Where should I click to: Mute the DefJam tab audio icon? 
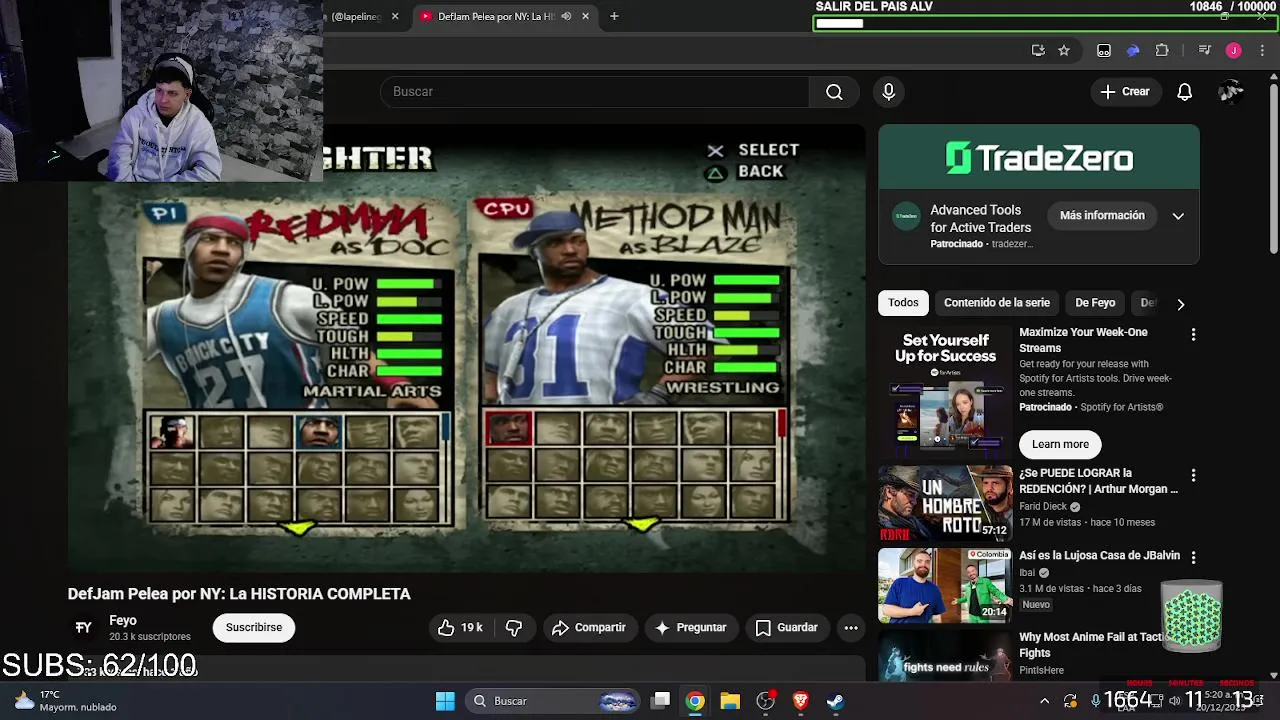point(566,16)
